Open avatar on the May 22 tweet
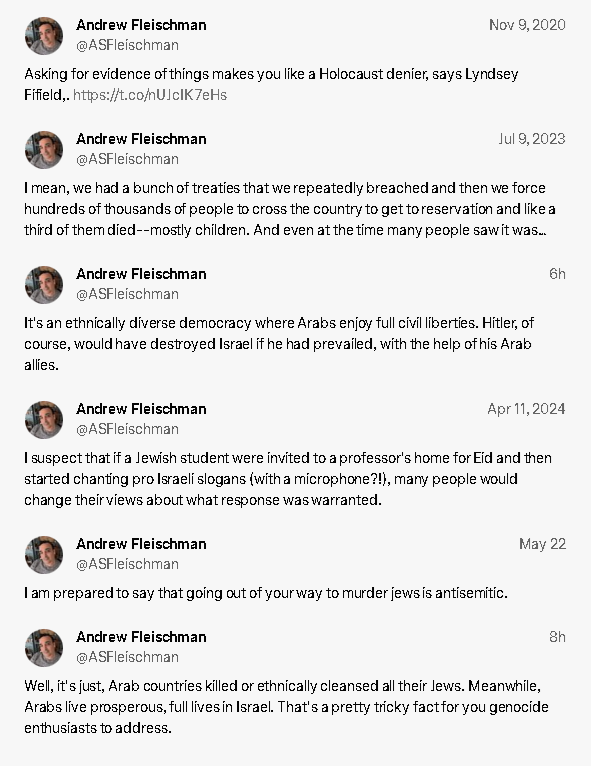Image resolution: width=591 pixels, height=766 pixels. click(x=44, y=554)
